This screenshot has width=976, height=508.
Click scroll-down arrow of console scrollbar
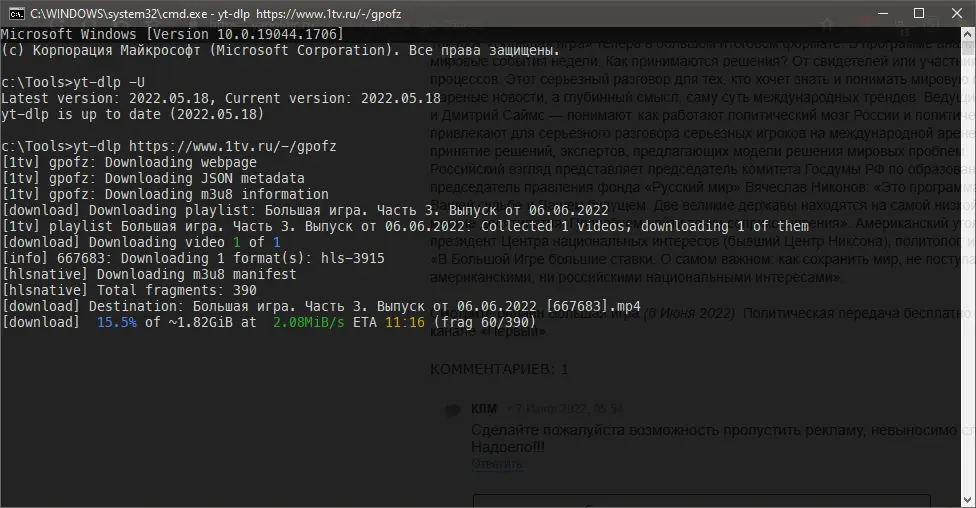pos(968,499)
